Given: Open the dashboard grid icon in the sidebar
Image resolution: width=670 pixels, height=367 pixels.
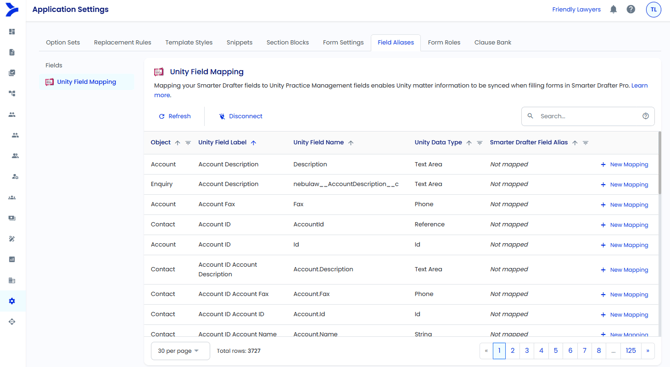Looking at the screenshot, I should tap(12, 32).
